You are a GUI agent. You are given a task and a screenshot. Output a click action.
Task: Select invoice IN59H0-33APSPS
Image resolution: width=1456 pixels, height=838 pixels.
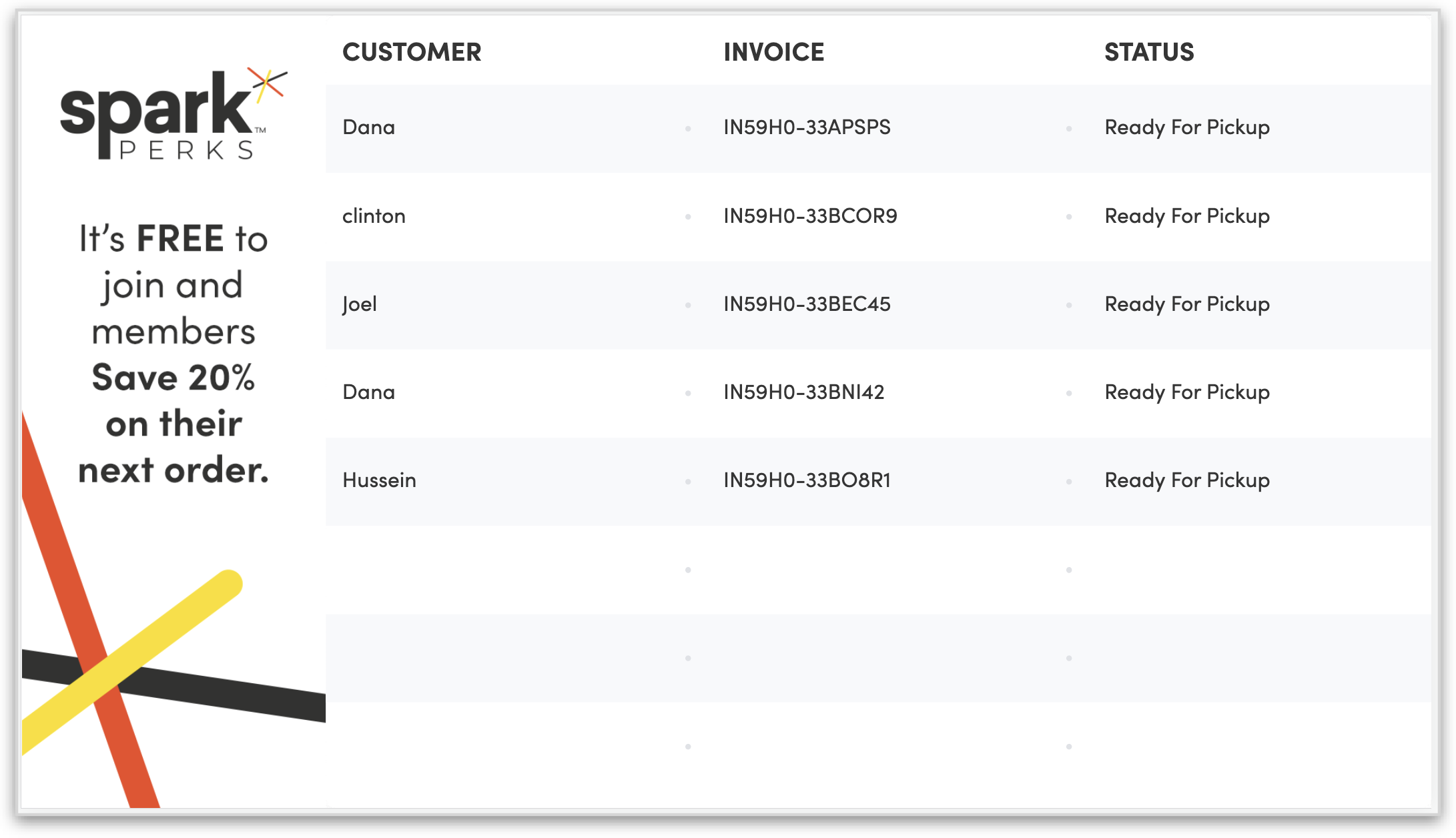(x=806, y=127)
